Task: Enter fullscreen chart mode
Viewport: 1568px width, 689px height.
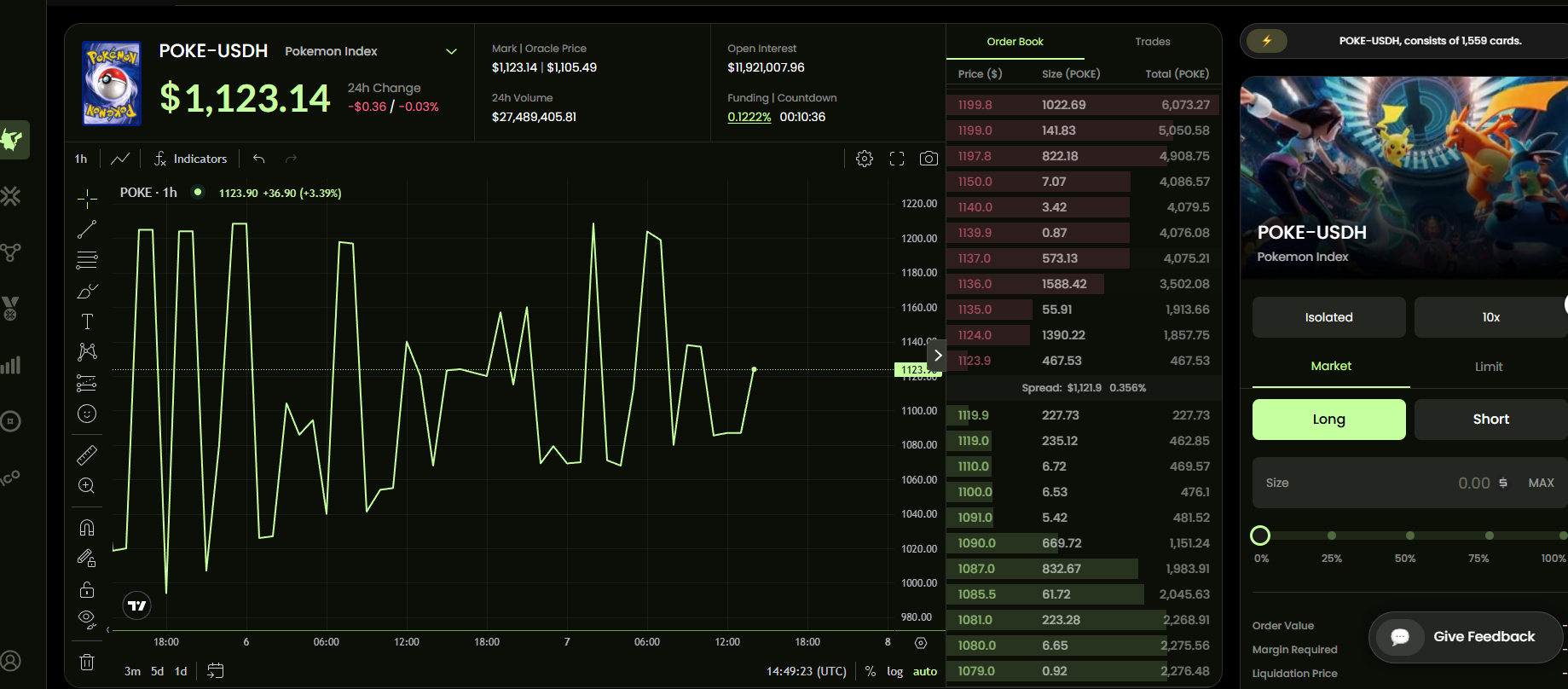Action: pos(896,159)
